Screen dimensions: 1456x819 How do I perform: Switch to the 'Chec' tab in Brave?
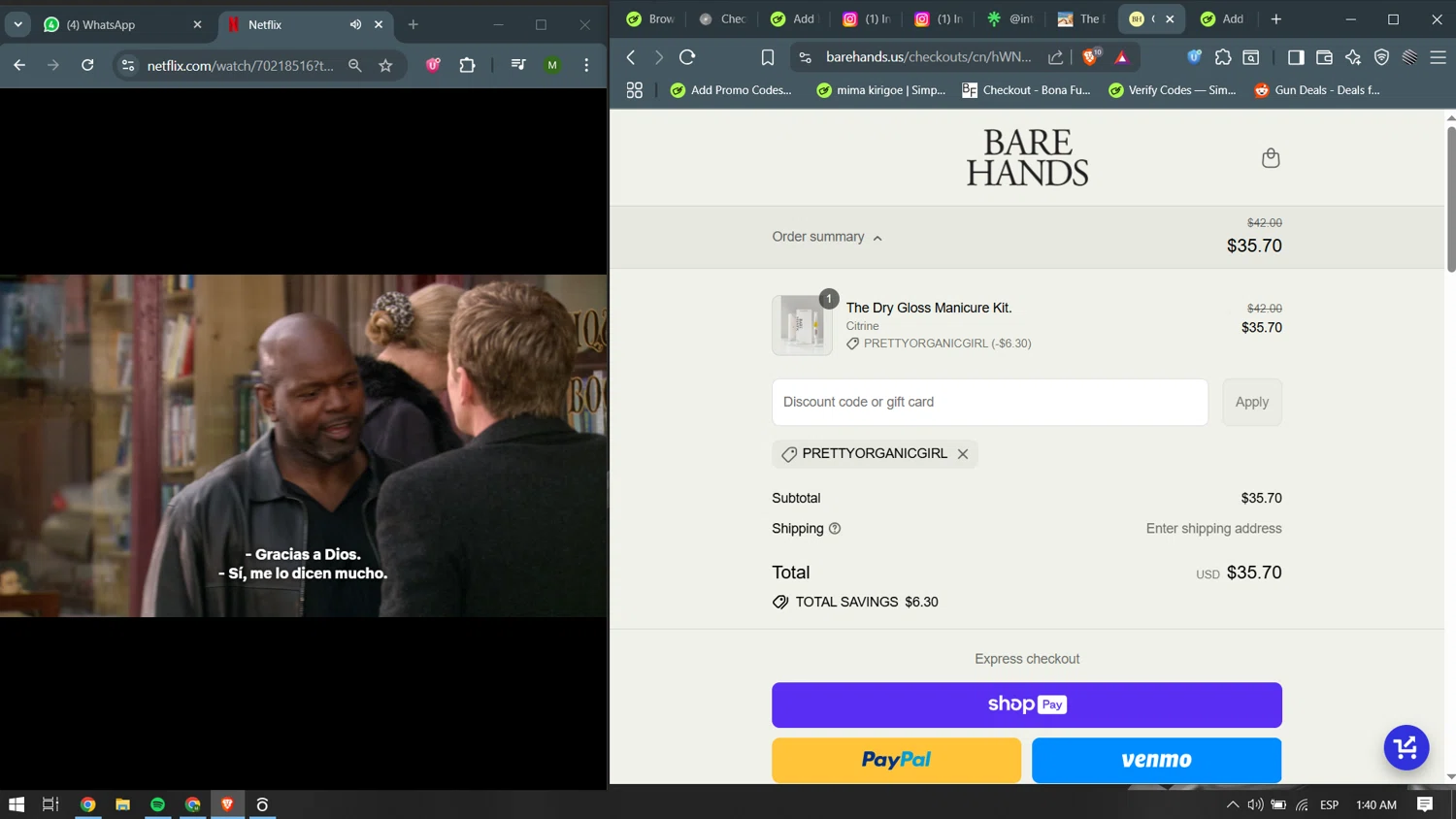click(723, 18)
